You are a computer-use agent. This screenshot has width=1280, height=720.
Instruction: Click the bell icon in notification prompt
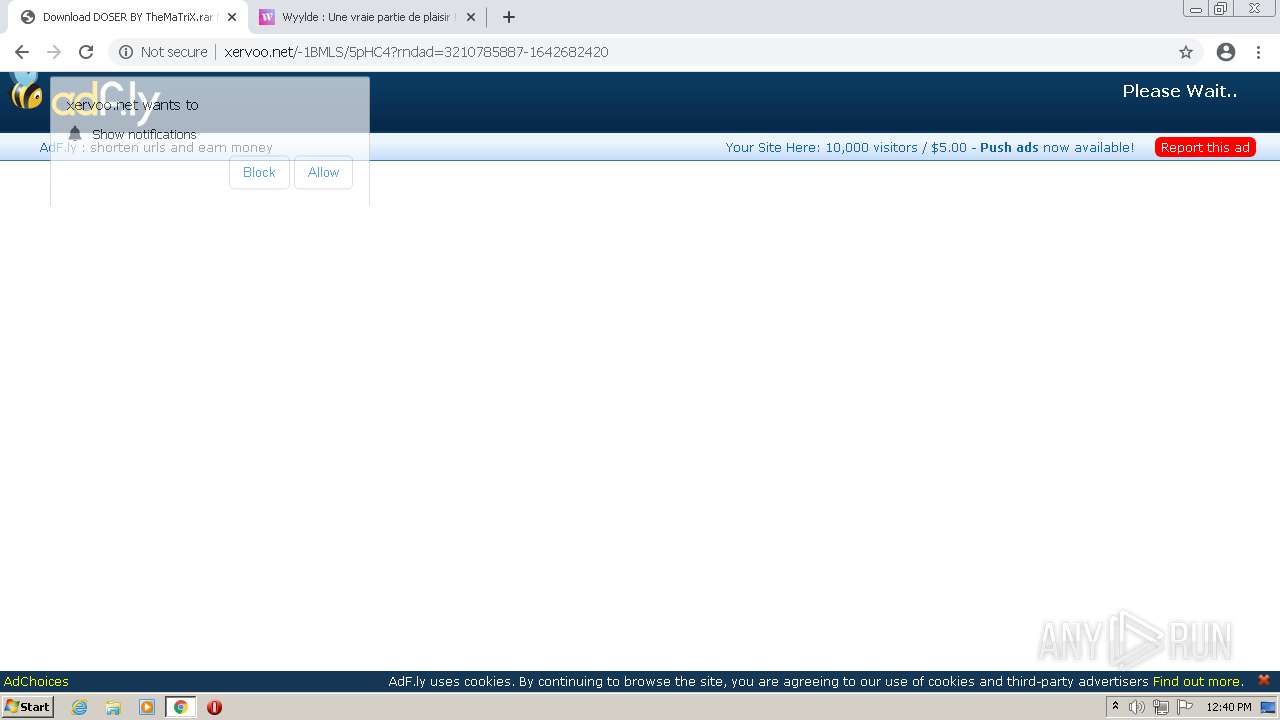tap(75, 133)
